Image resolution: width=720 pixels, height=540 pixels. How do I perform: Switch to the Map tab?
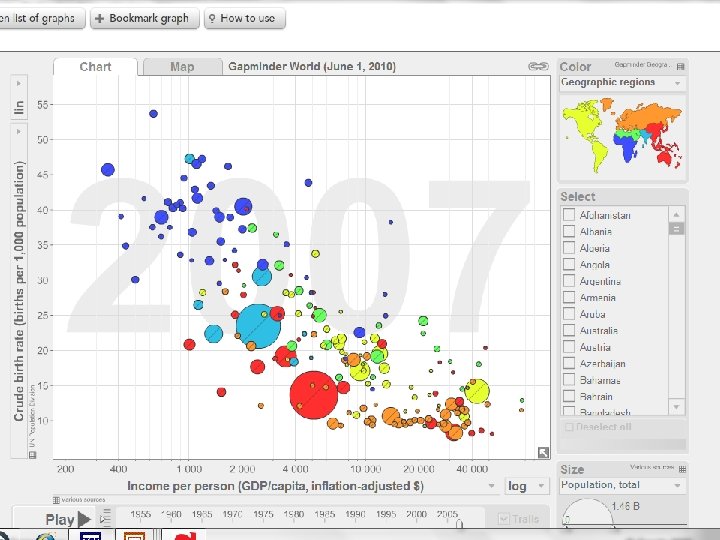[182, 67]
